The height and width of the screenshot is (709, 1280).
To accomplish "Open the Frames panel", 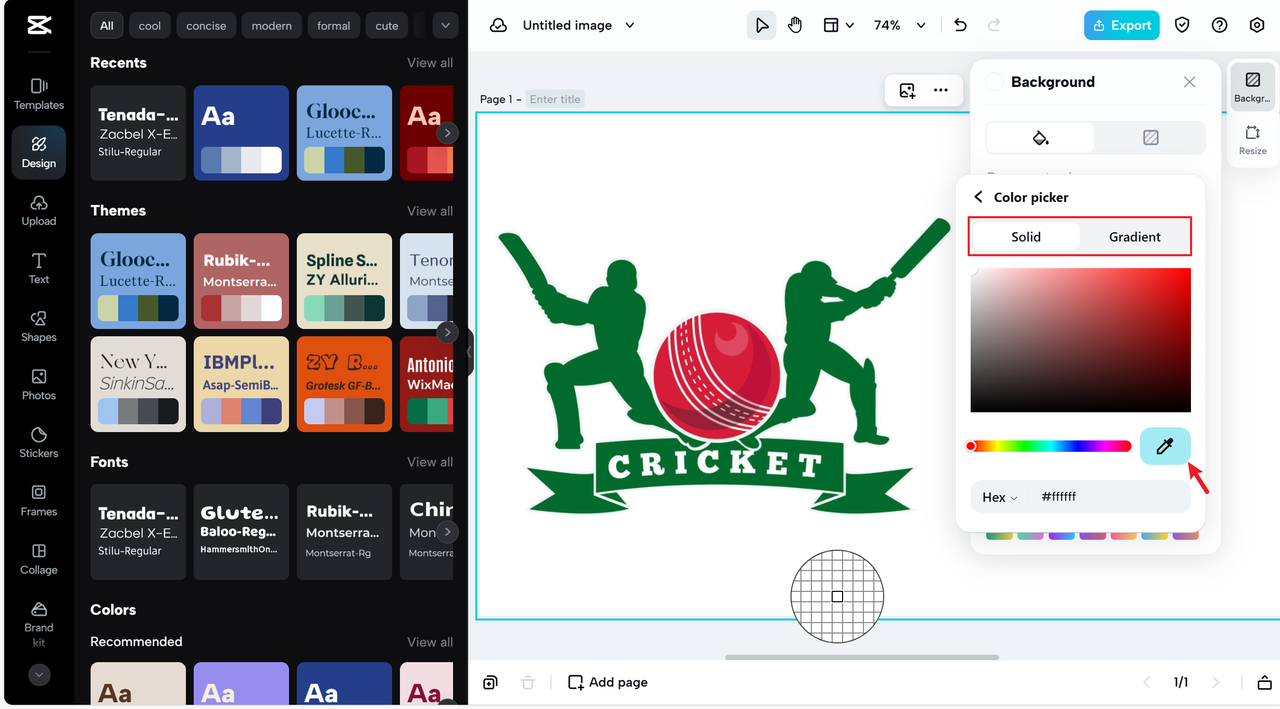I will (x=39, y=501).
